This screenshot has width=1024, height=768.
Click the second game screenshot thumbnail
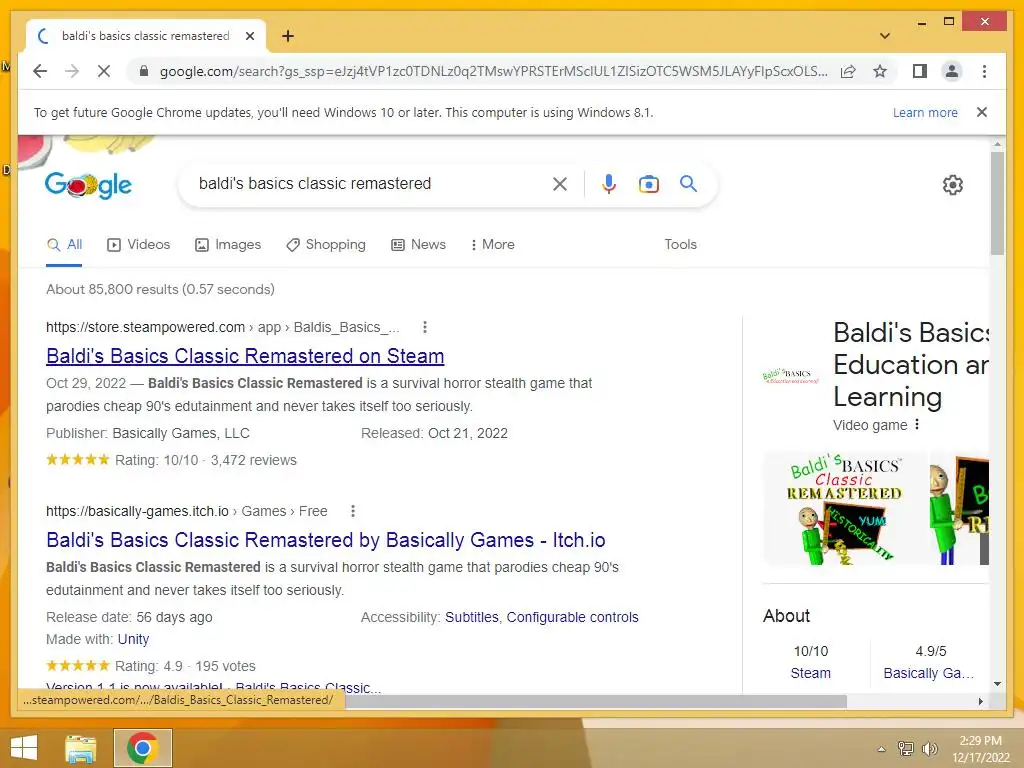point(959,508)
